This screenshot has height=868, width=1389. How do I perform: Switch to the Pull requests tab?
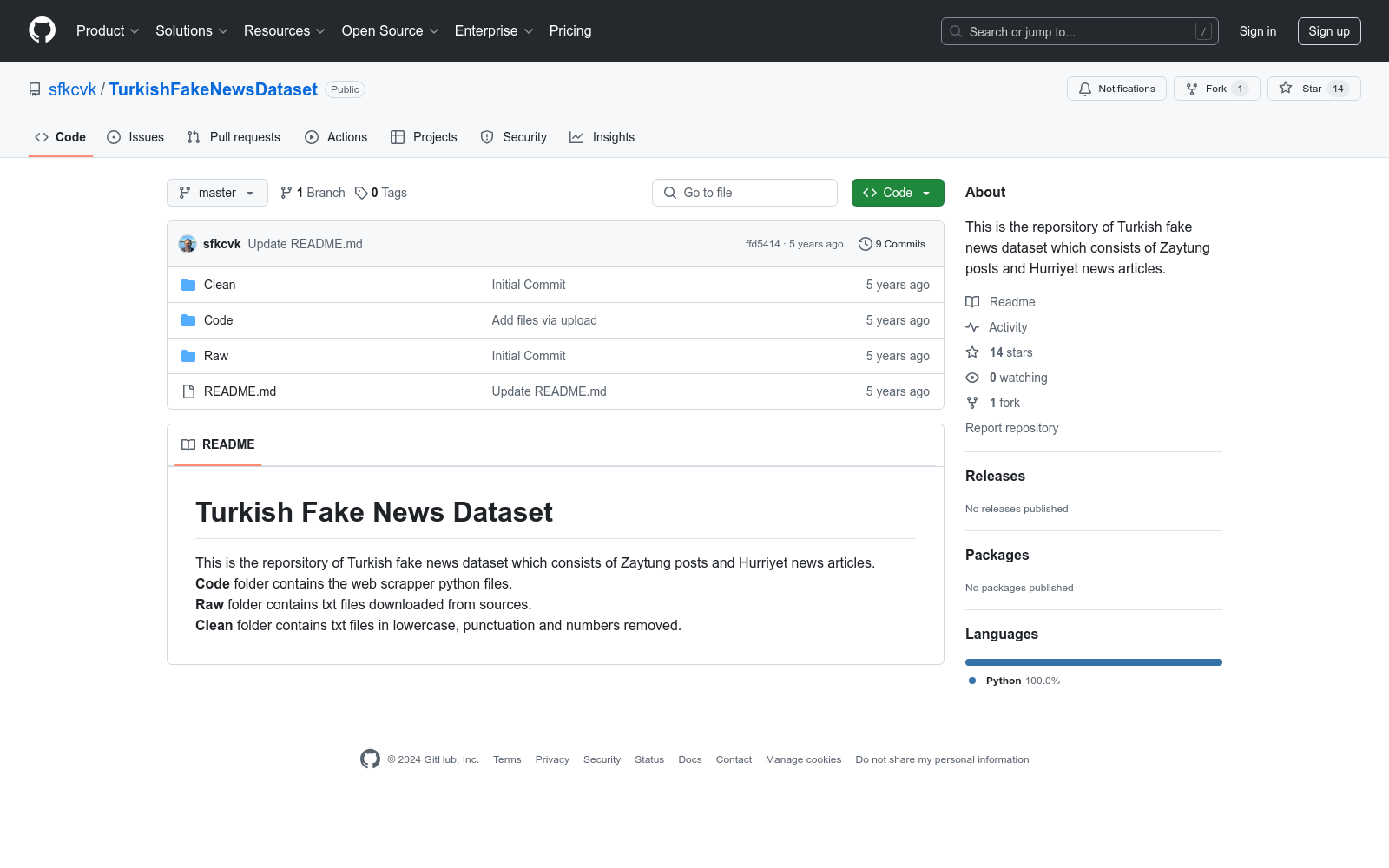pos(234,137)
